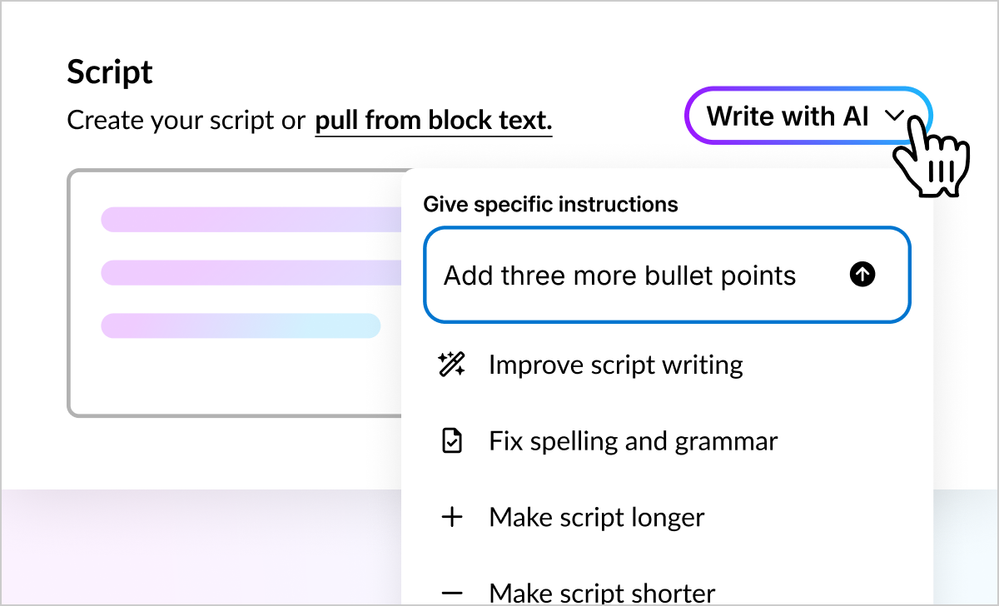This screenshot has height=606, width=999.
Task: Click the plus icon for longer script
Action: [452, 517]
